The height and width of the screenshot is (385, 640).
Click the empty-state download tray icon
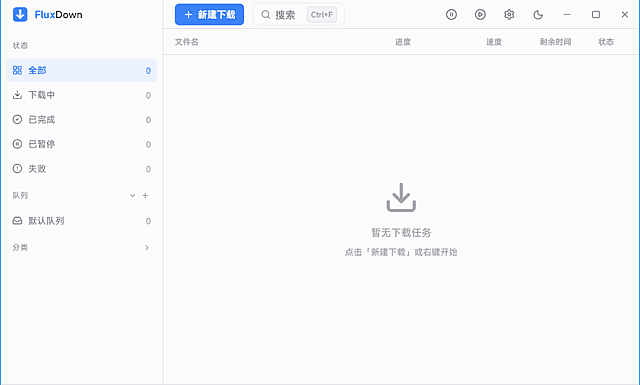click(401, 198)
